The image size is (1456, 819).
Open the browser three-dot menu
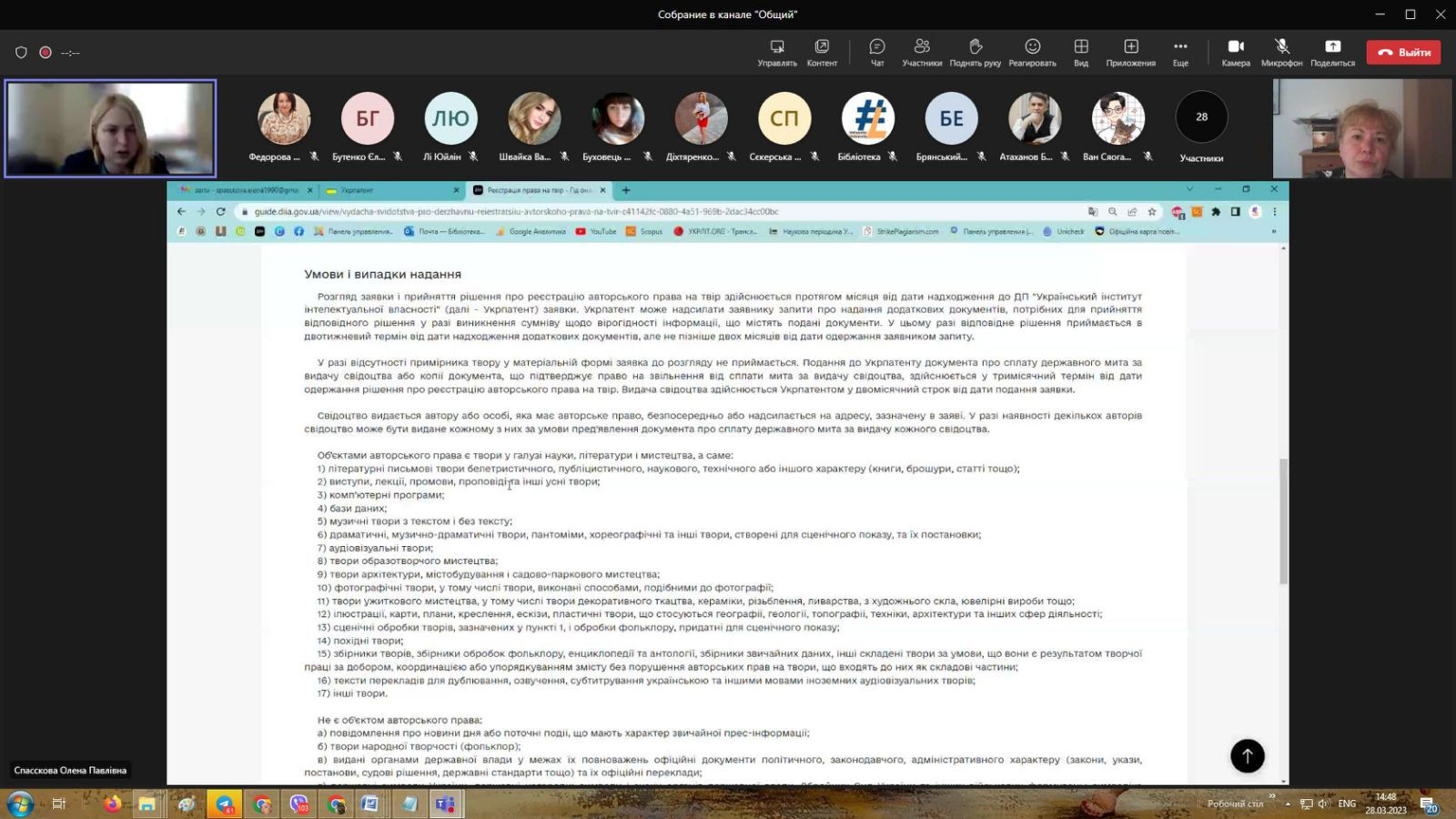[x=1274, y=212]
